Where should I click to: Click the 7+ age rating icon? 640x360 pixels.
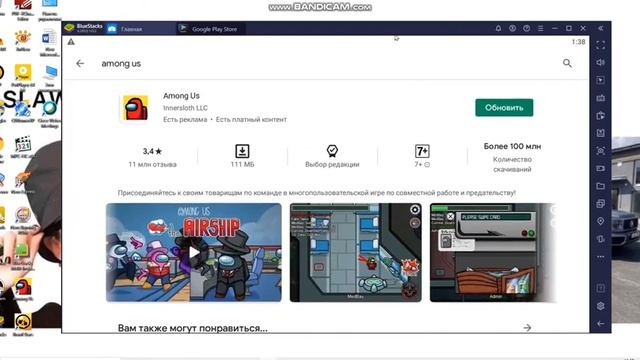point(422,151)
